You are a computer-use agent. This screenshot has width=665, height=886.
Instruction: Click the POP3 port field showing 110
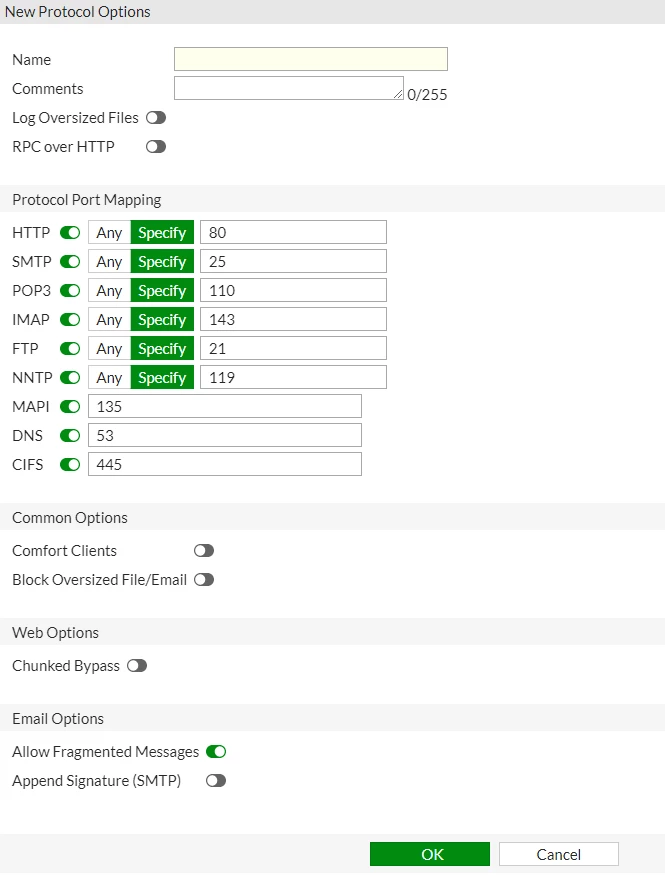(293, 290)
